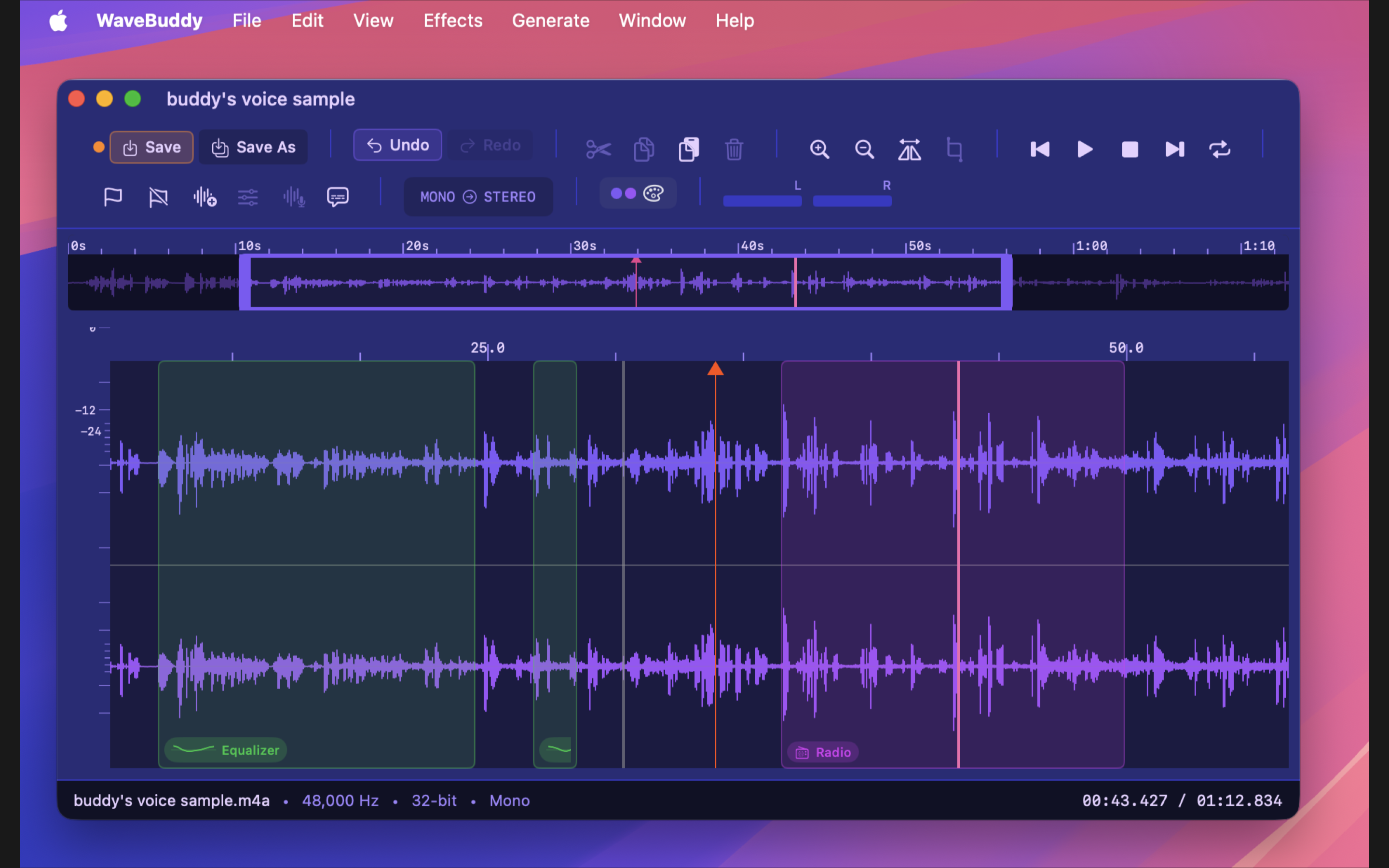Image resolution: width=1389 pixels, height=868 pixels.
Task: Start playback with the play button
Action: pos(1084,149)
